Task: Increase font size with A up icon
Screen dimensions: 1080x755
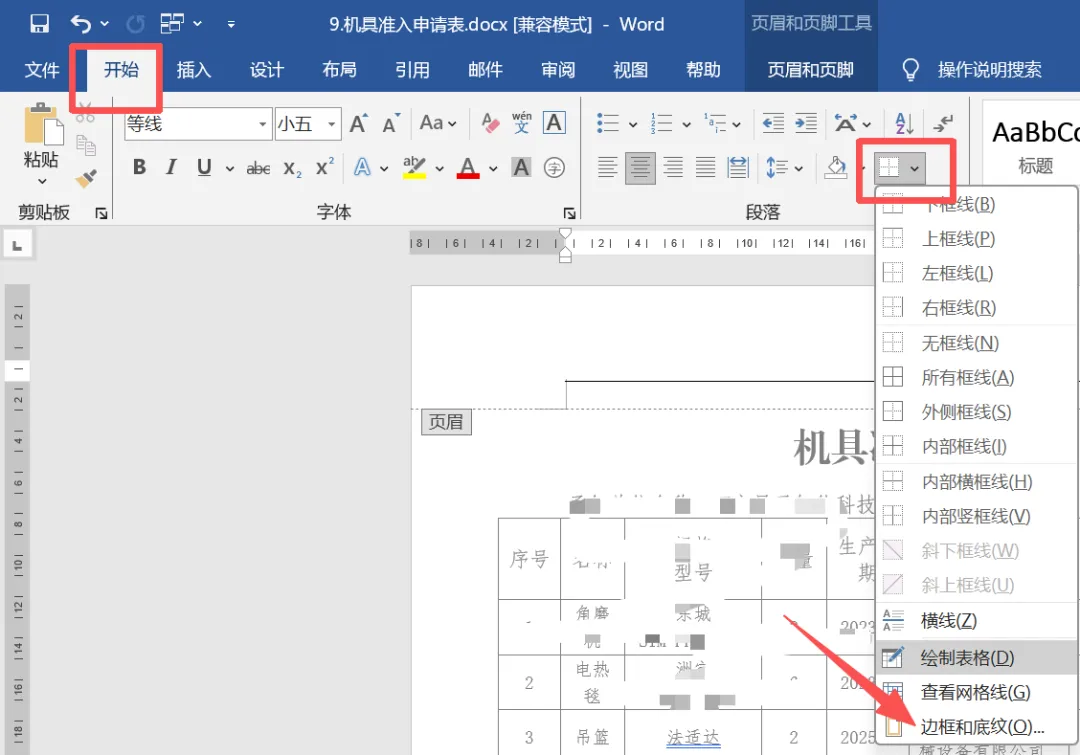Action: (359, 124)
